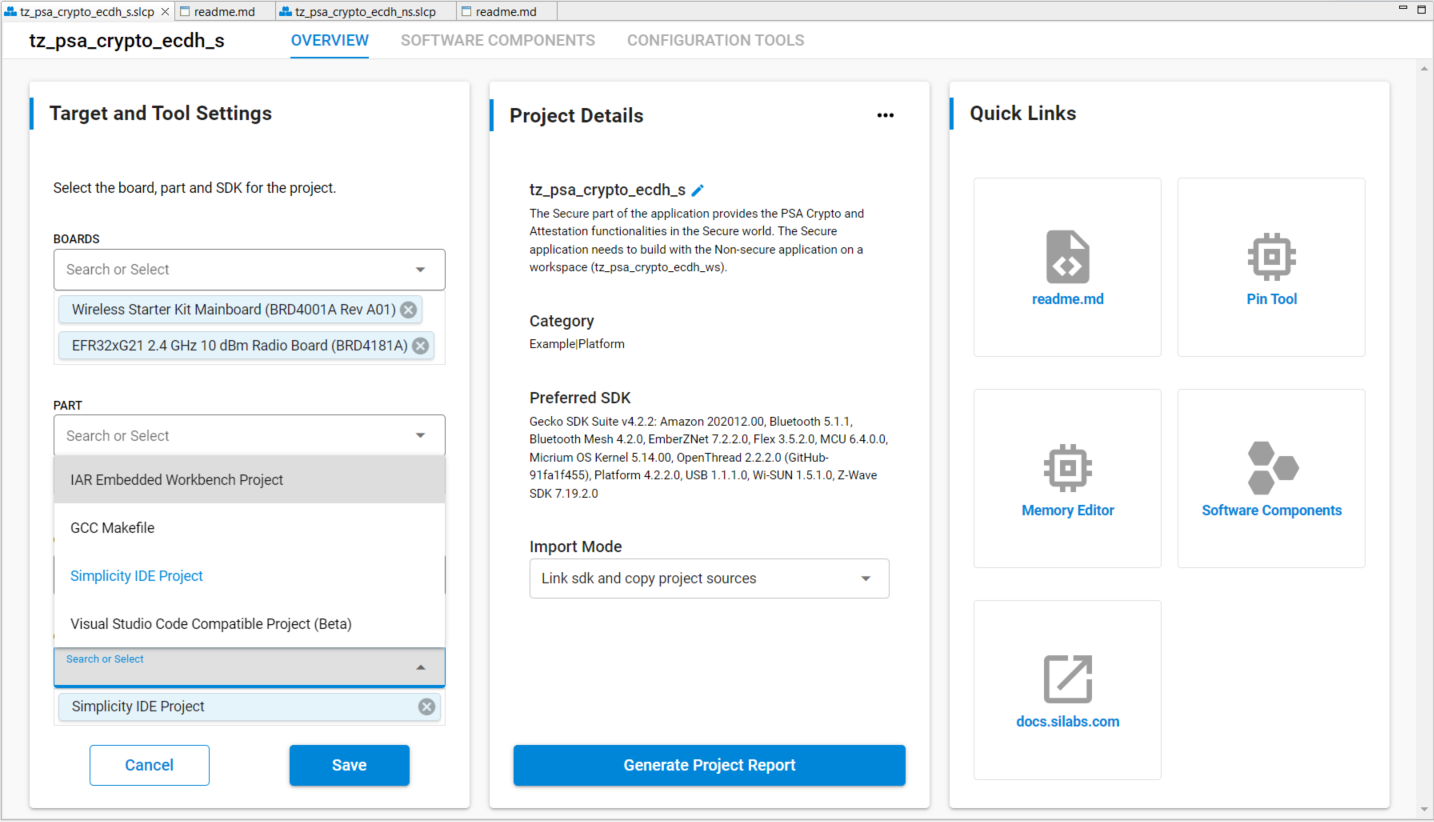Open the readme.md quick link icon
The image size is (1434, 822).
(x=1067, y=257)
